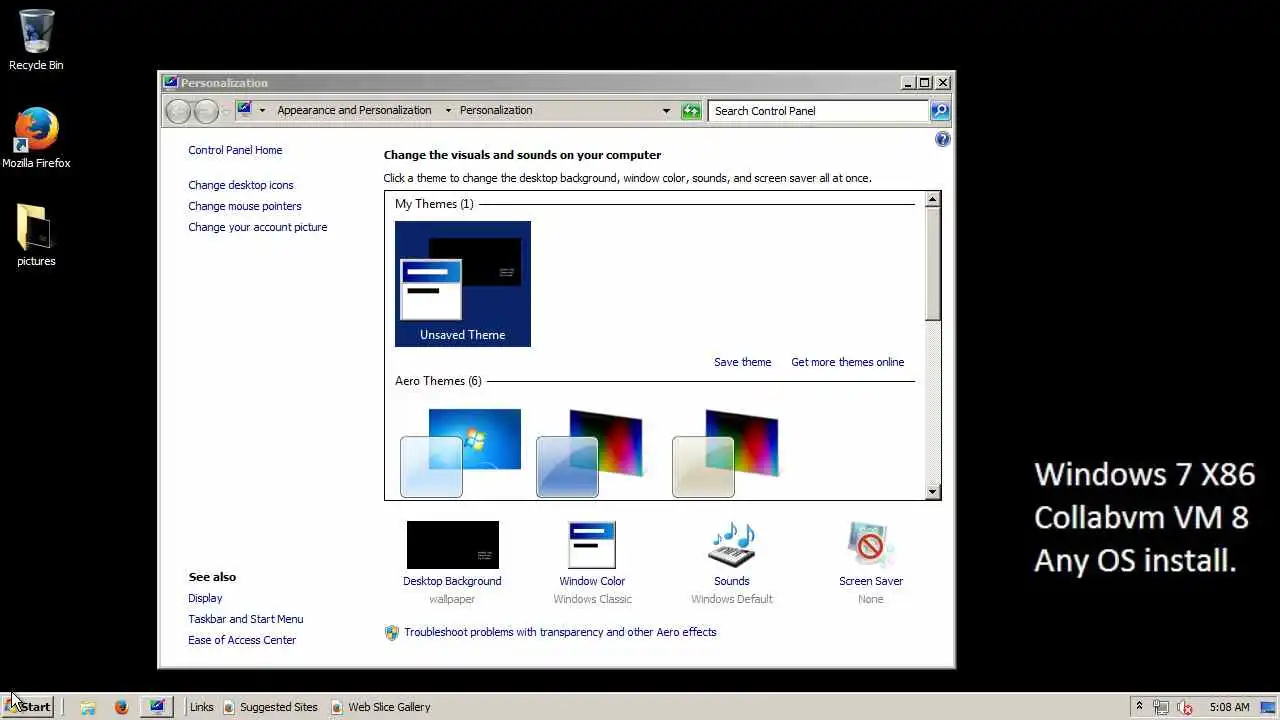Select the first Aero theme (Windows 7)
The image size is (1280, 720).
click(463, 452)
